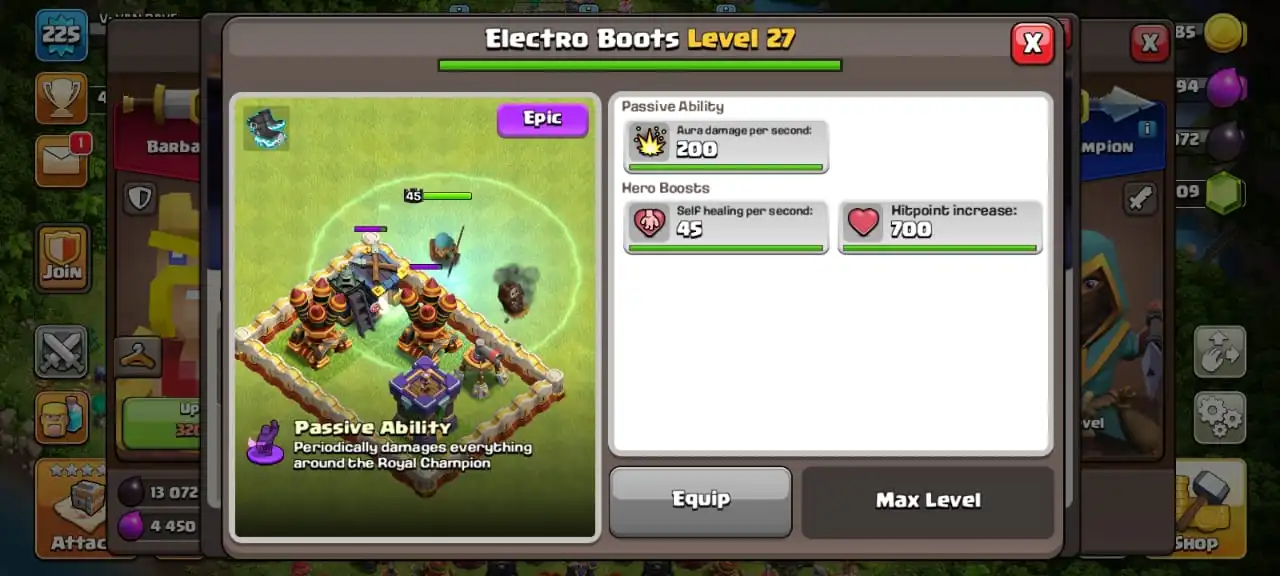Tap the Hitpoint increase heart icon

click(864, 222)
